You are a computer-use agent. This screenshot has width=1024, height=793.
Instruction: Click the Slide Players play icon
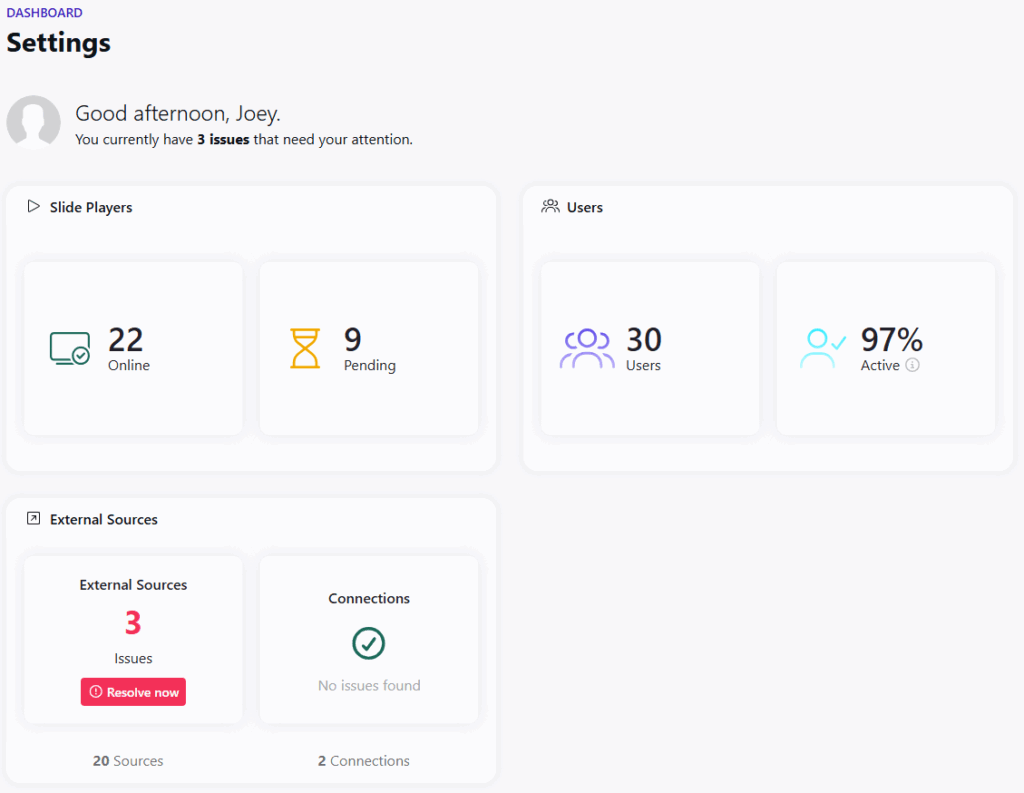(x=31, y=207)
